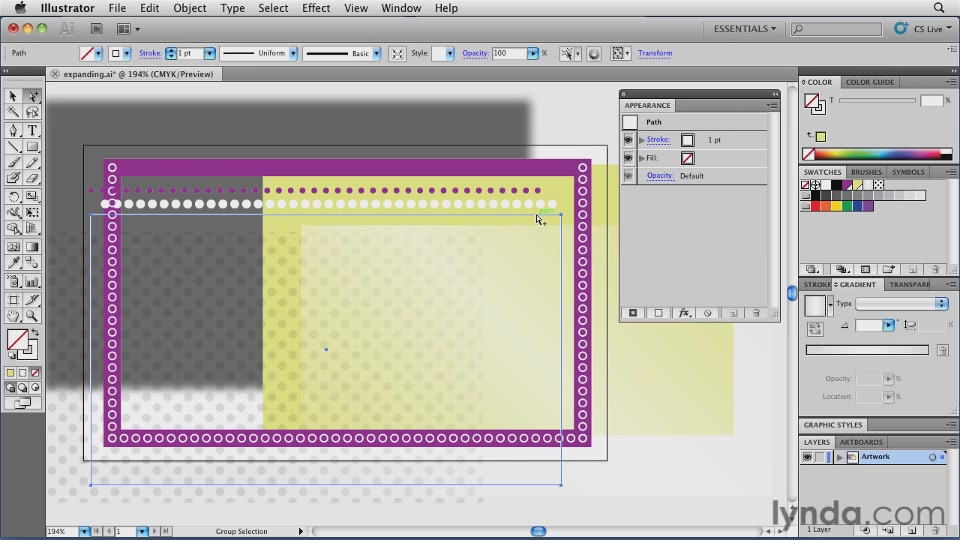This screenshot has width=960, height=540.
Task: Click Clear Appearance icon in Appearance panel
Action: (708, 313)
